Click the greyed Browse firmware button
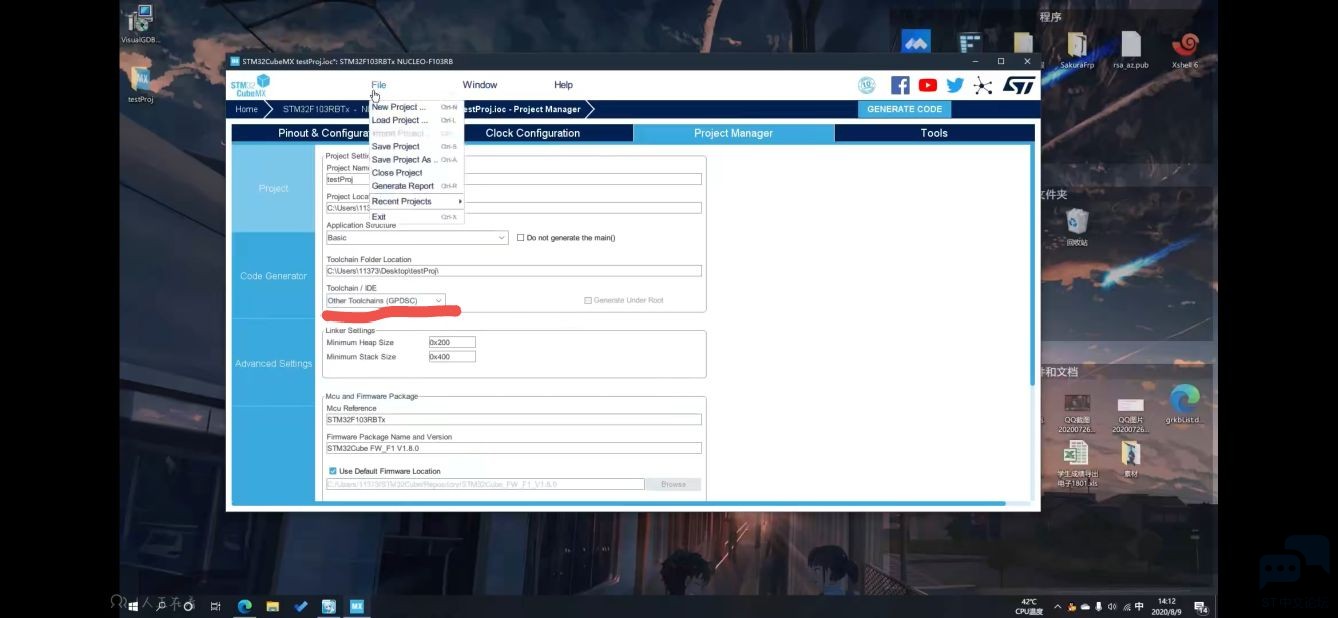Image resolution: width=1338 pixels, height=618 pixels. (x=673, y=484)
